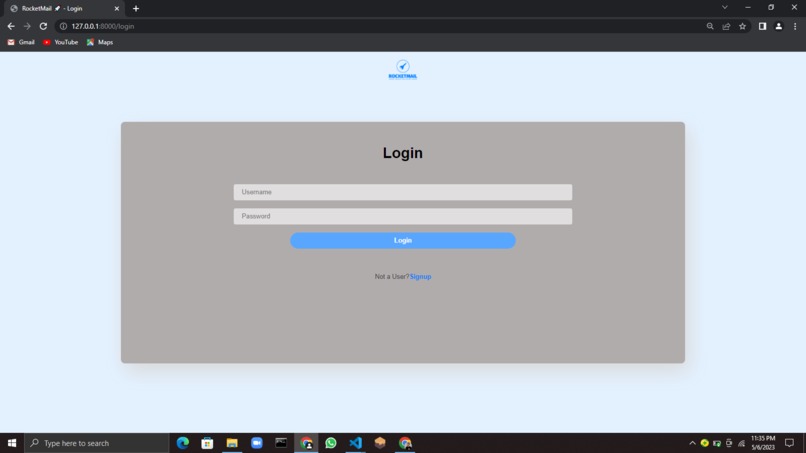
Task: Open the Gmail bookmark
Action: tap(21, 42)
